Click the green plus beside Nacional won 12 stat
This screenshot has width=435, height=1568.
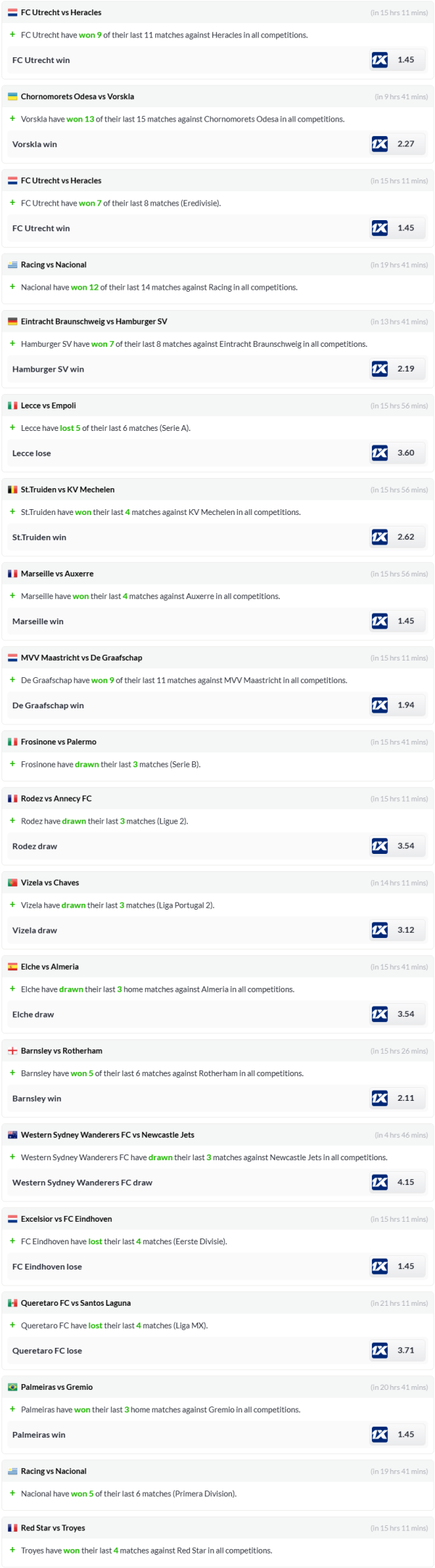click(12, 287)
